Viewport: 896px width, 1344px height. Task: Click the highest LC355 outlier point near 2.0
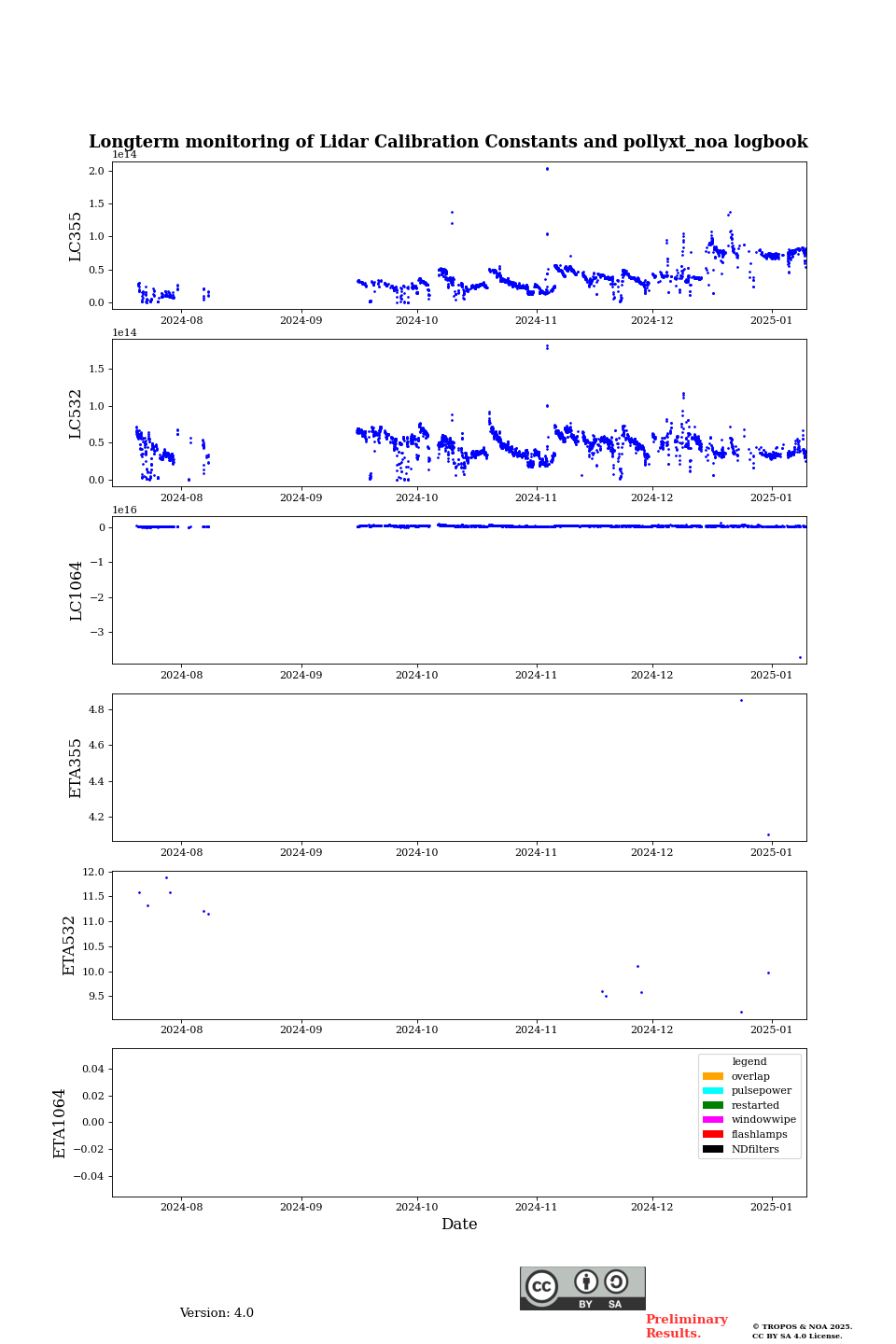click(547, 169)
